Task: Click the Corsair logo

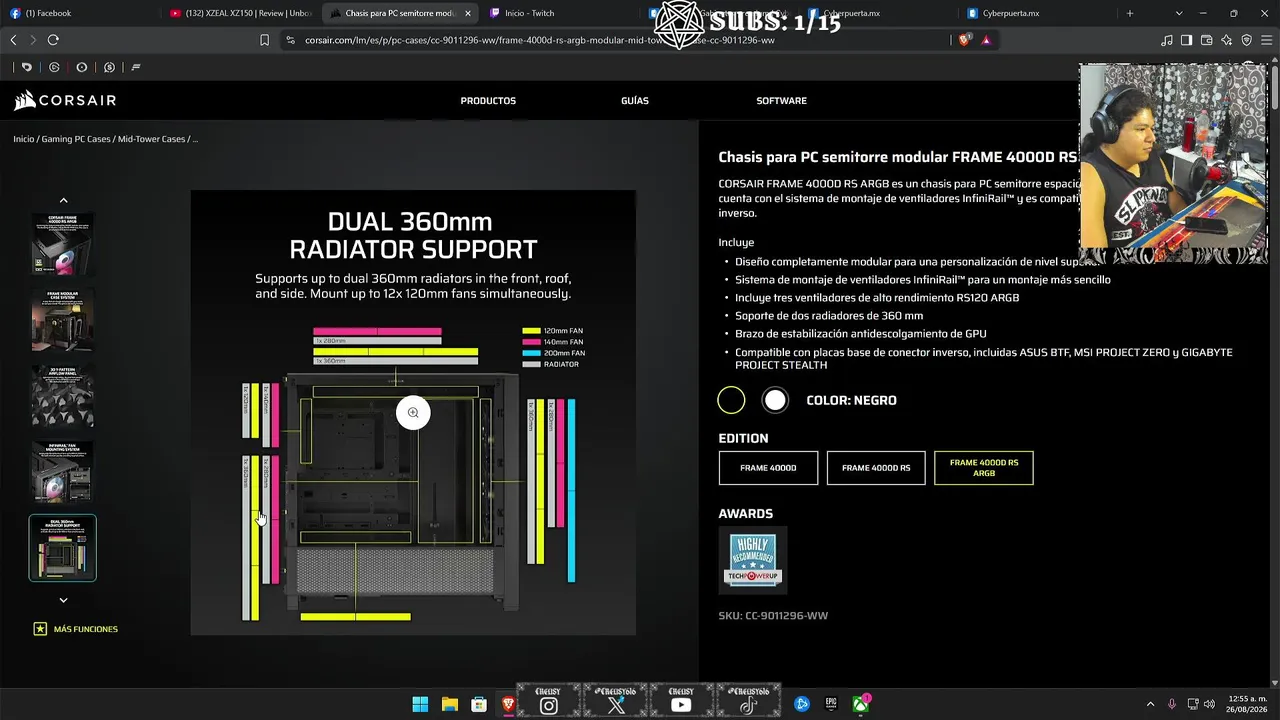Action: (65, 100)
